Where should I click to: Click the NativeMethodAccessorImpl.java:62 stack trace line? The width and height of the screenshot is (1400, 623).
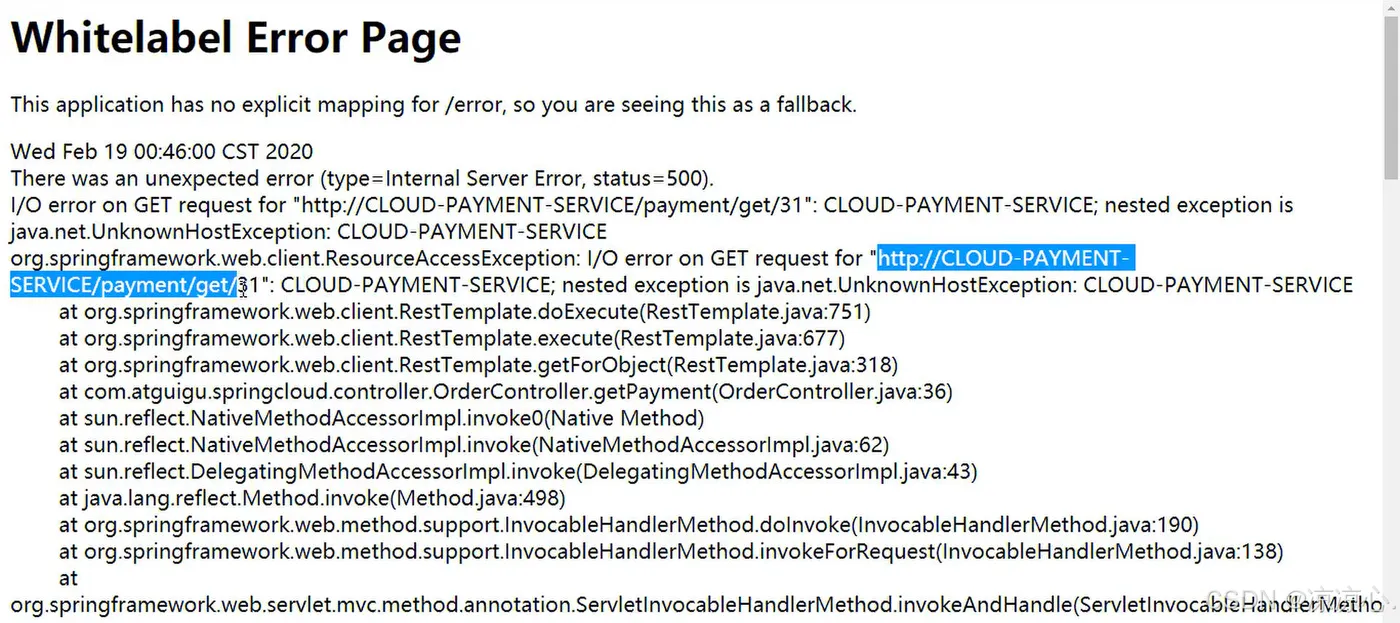[x=474, y=444]
